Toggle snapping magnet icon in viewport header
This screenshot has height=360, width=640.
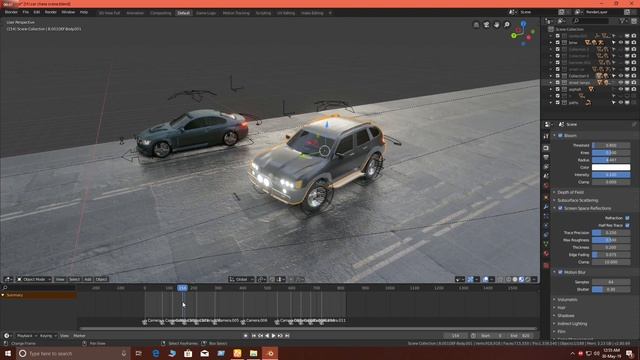tap(272, 279)
